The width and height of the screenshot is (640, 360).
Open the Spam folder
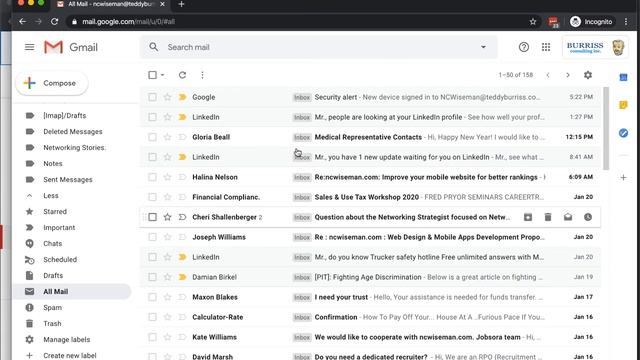(52, 307)
